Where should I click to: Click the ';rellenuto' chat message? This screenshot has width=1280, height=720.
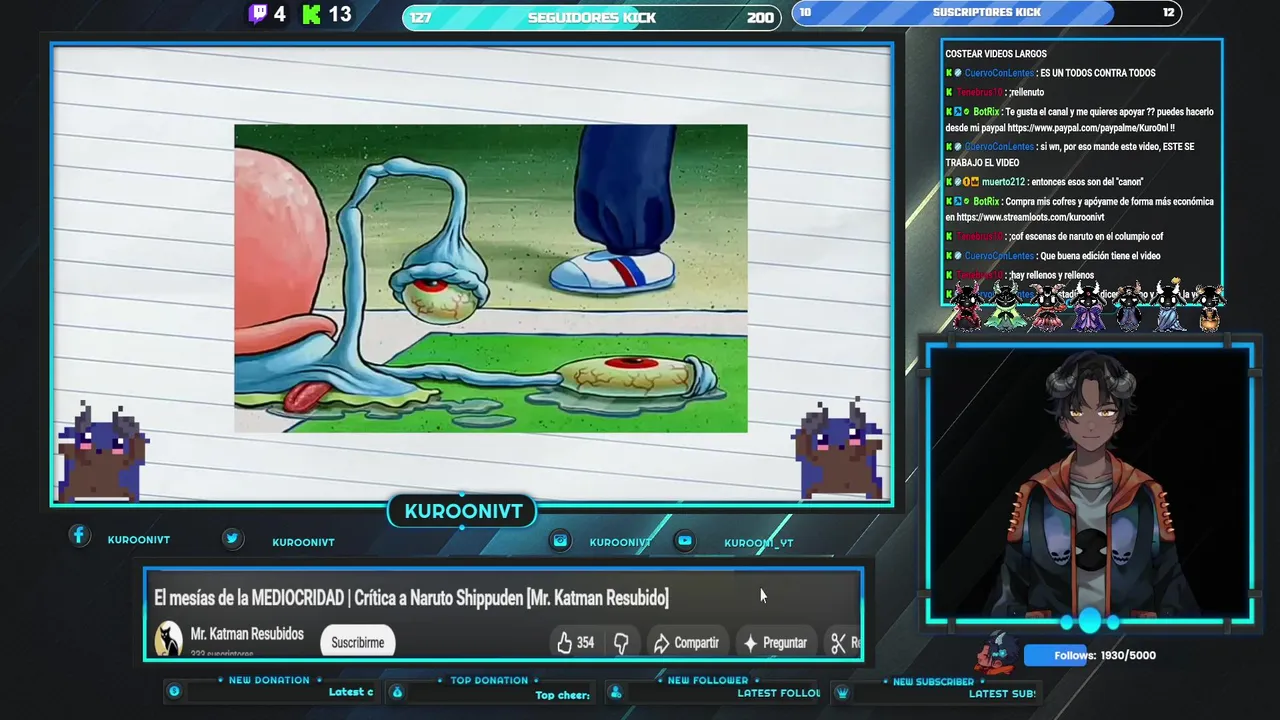[1026, 92]
